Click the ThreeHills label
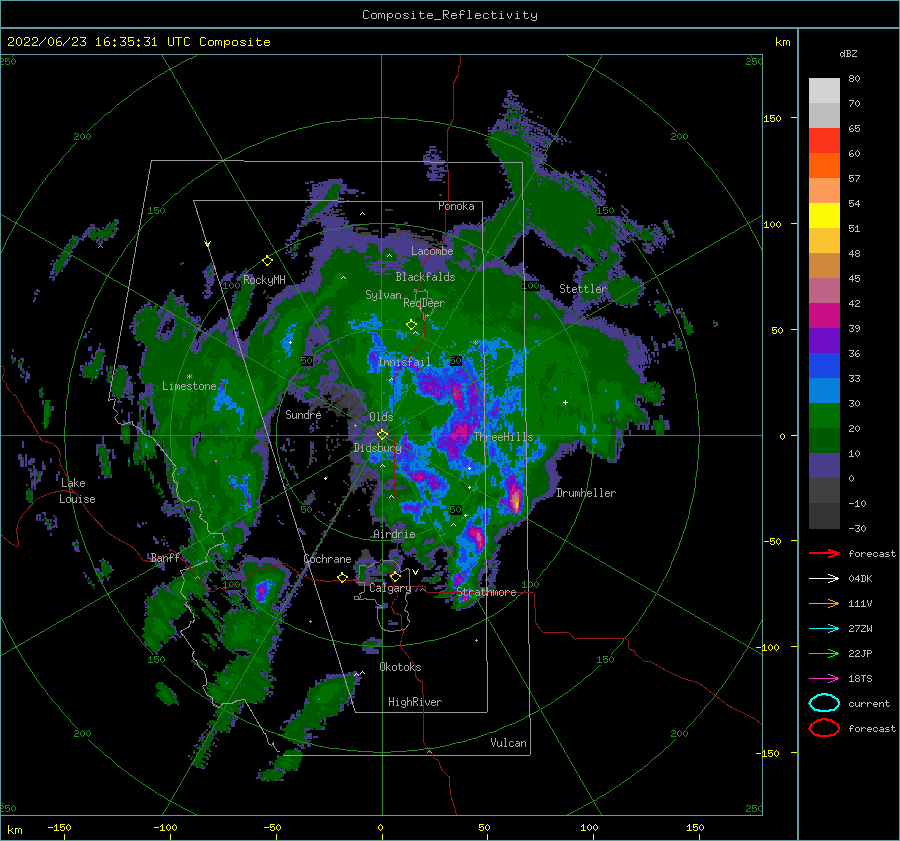Image resolution: width=900 pixels, height=841 pixels. [x=503, y=437]
